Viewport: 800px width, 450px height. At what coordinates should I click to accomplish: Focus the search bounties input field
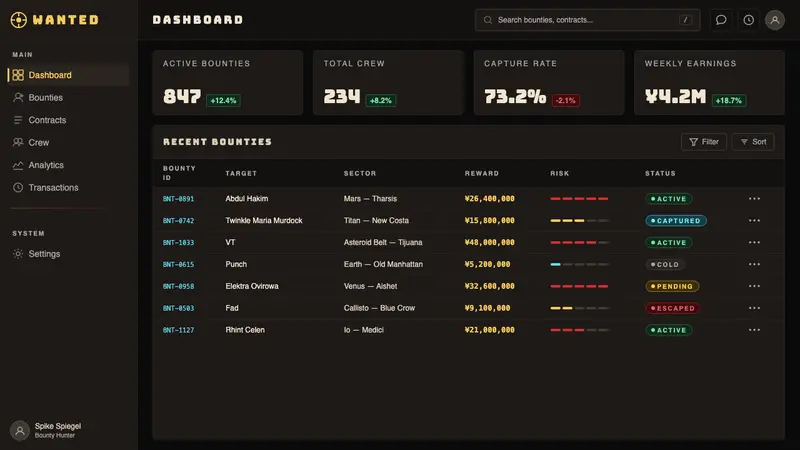tap(587, 20)
